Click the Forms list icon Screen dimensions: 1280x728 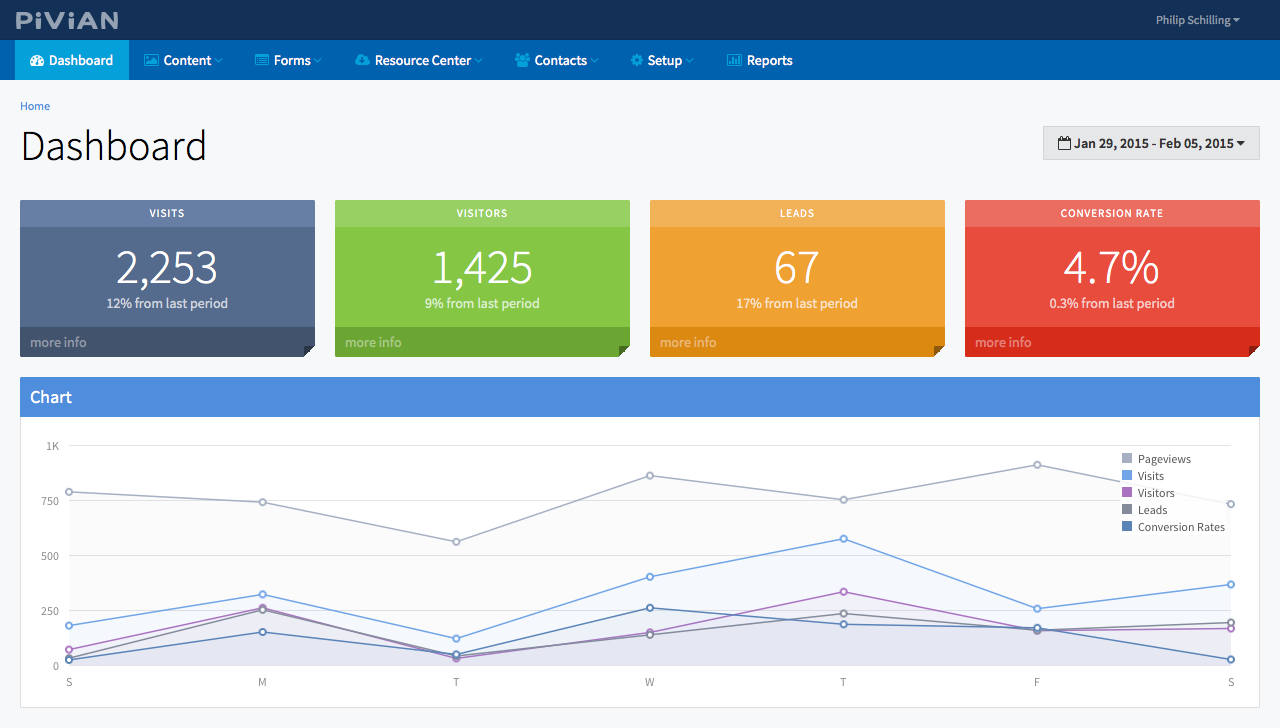(262, 61)
